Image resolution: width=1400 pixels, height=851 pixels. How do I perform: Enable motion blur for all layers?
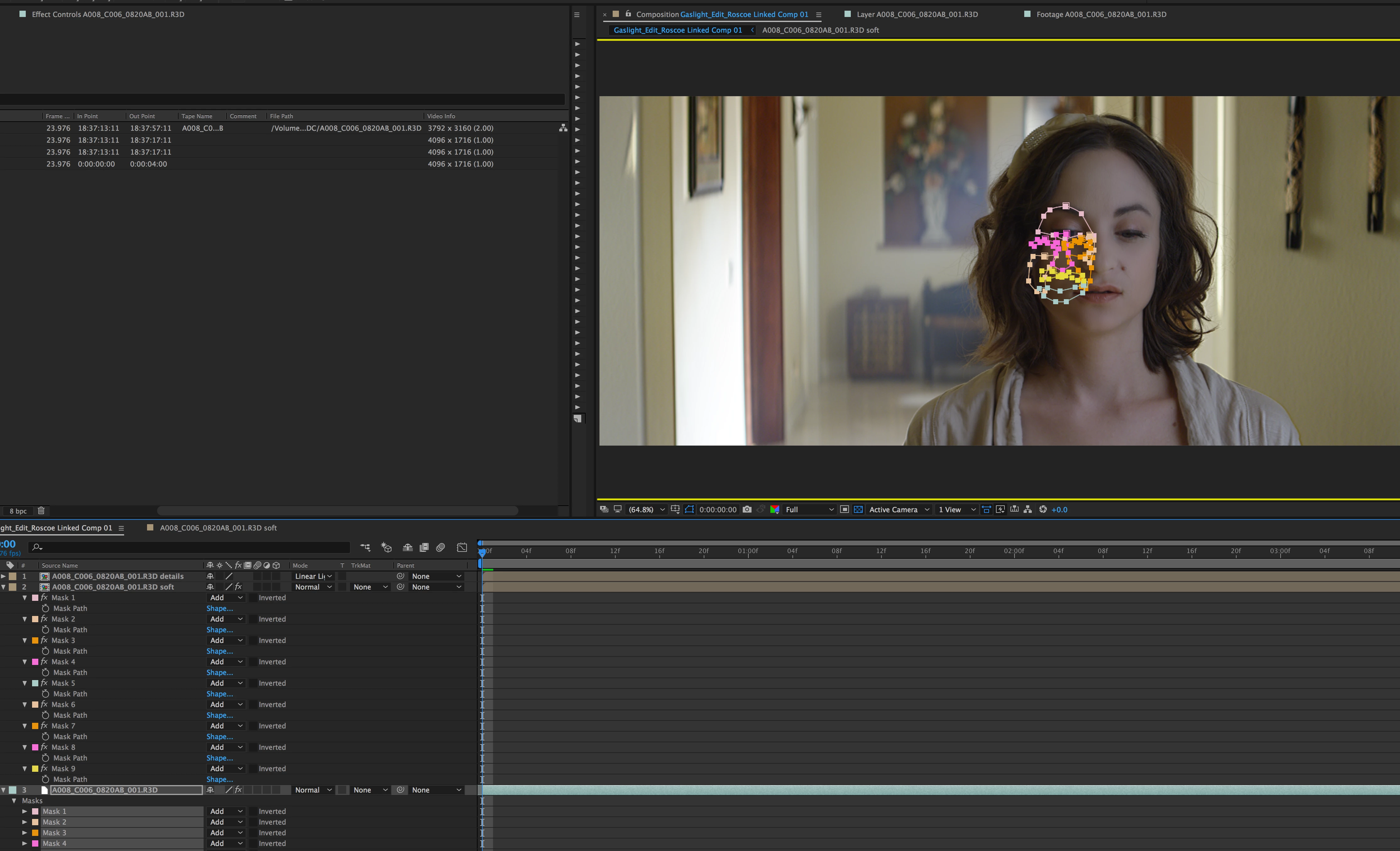click(x=440, y=547)
